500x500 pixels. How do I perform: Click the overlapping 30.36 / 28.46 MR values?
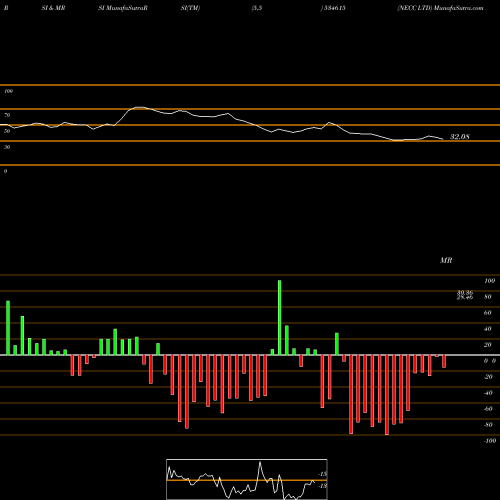(465, 295)
